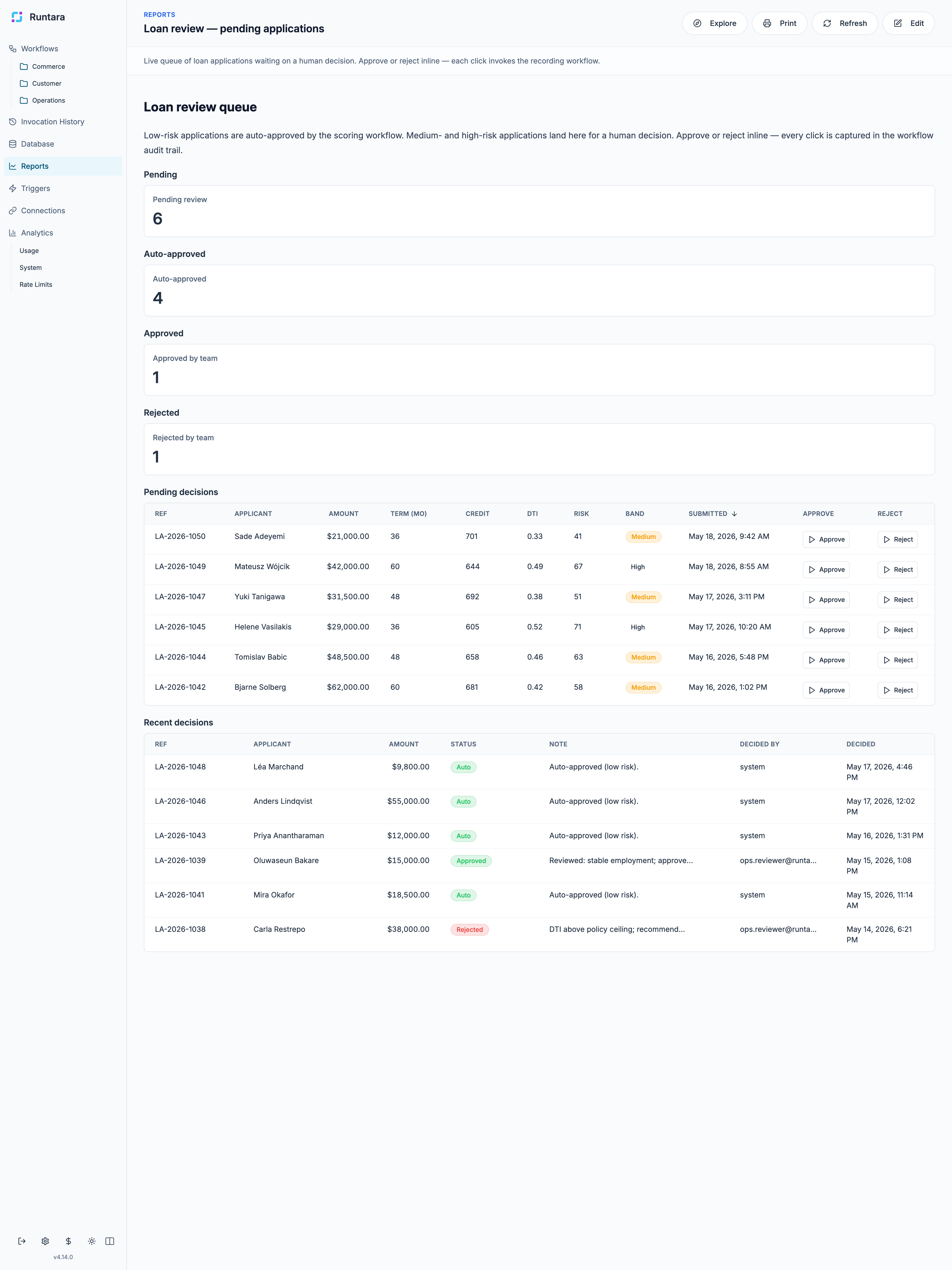Screen dimensions: 952x1270
Task: Toggle light/dark theme sun icon
Action: [x=92, y=1241]
